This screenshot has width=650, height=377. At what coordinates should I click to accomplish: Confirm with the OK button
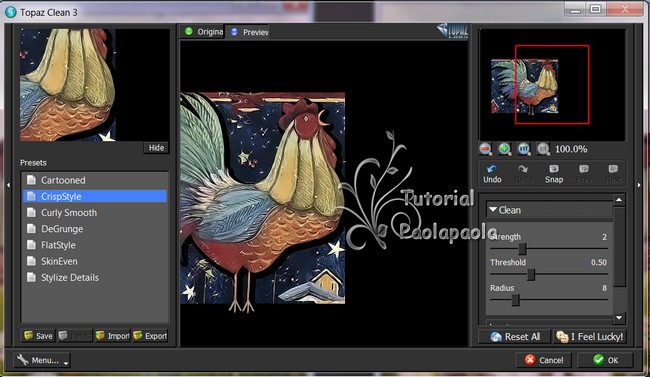pos(605,360)
